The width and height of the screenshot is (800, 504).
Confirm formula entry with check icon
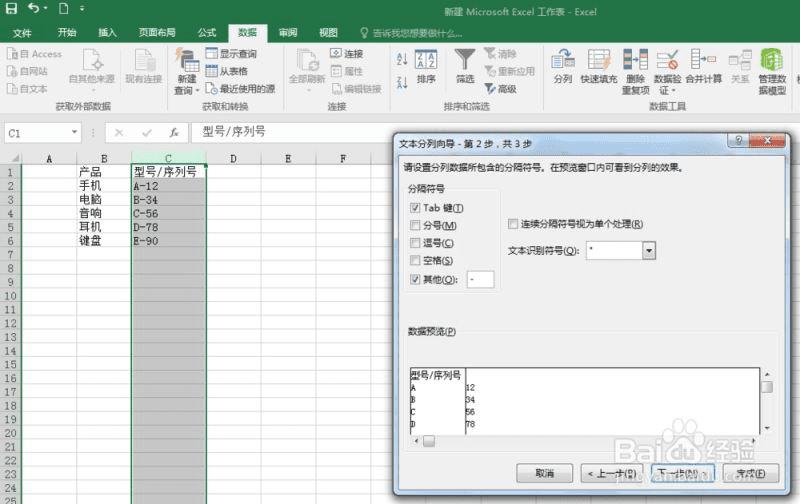pos(147,133)
